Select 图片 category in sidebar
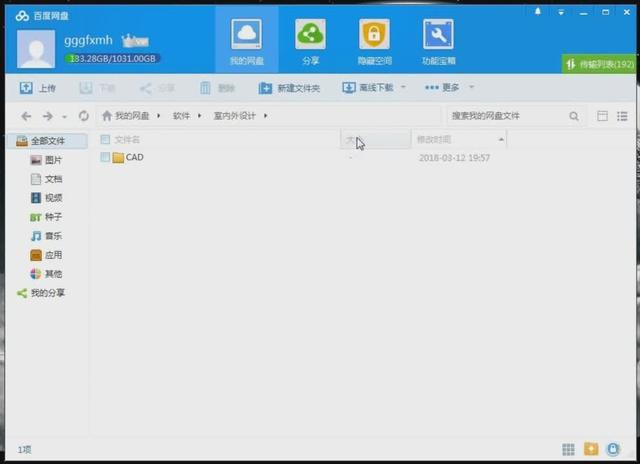640x464 pixels. (x=46, y=160)
